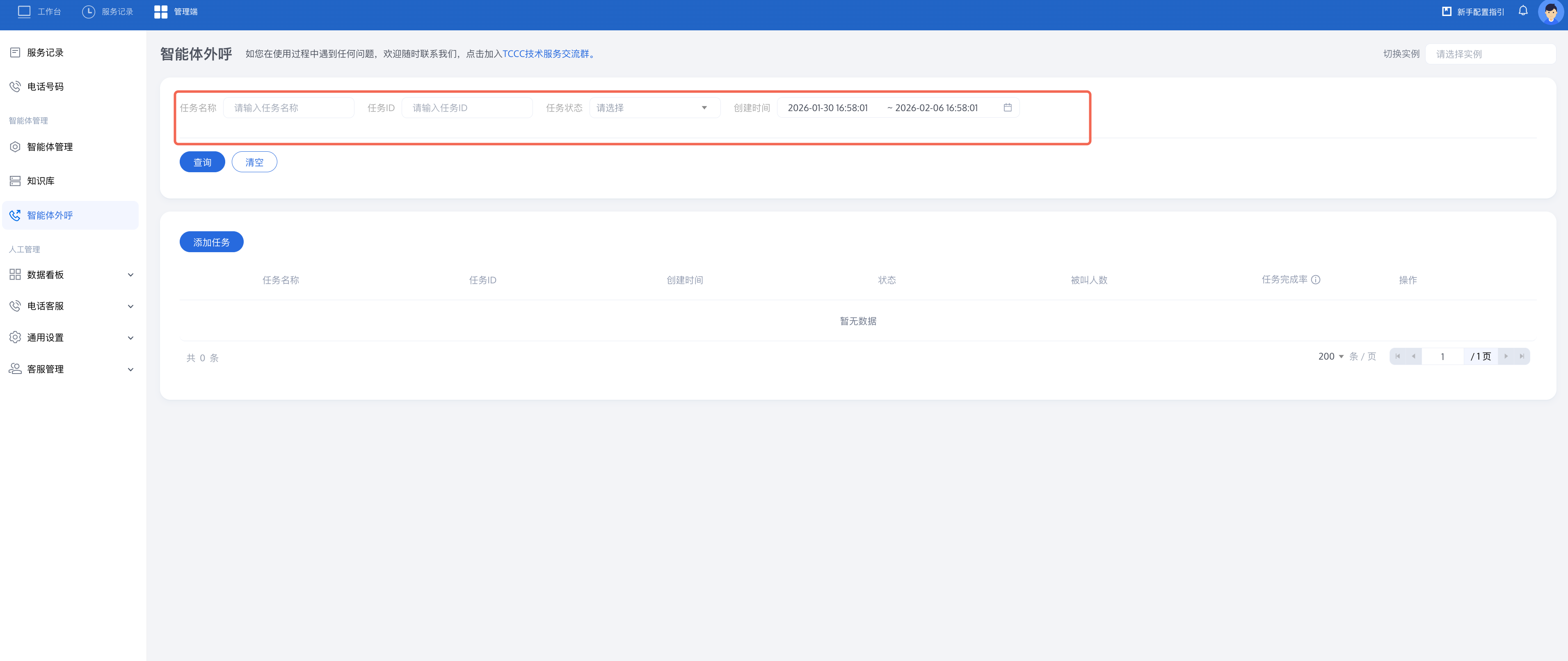
Task: Jump to first page arrow
Action: [x=1398, y=357]
